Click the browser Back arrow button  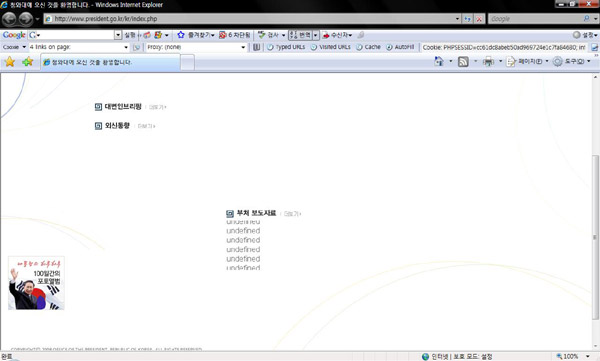(10, 19)
